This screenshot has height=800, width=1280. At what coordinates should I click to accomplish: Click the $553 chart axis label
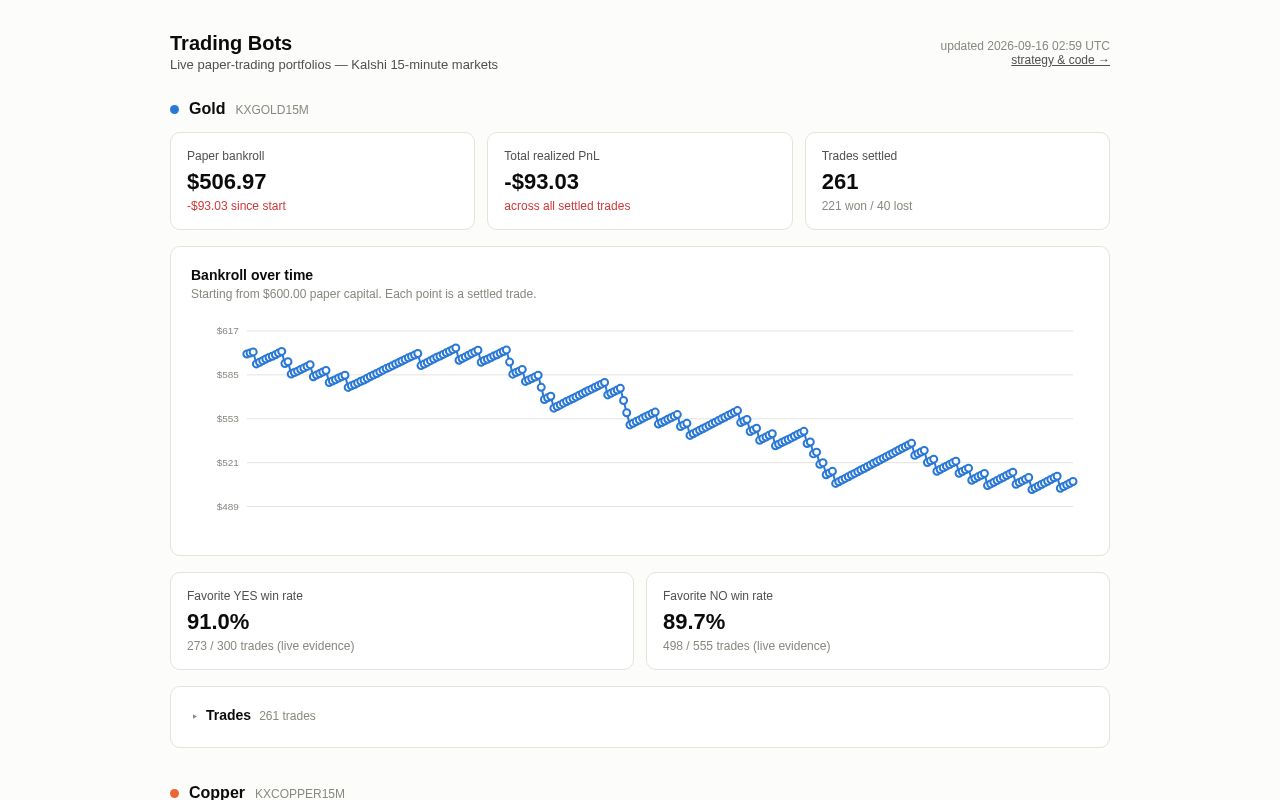(x=228, y=419)
